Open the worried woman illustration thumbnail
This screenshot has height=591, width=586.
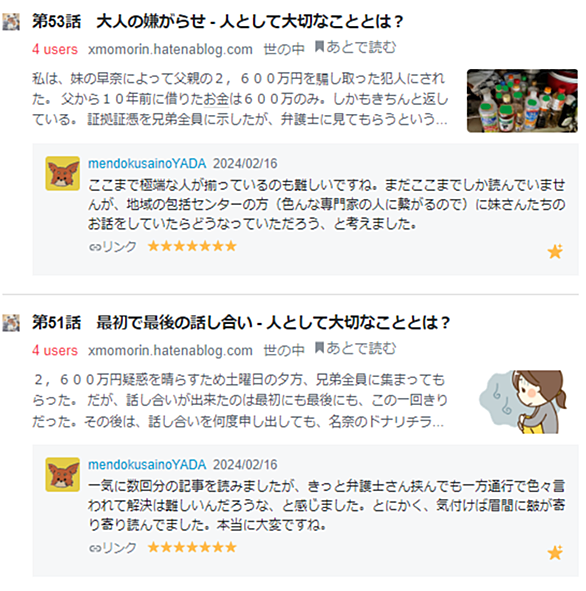coord(523,401)
